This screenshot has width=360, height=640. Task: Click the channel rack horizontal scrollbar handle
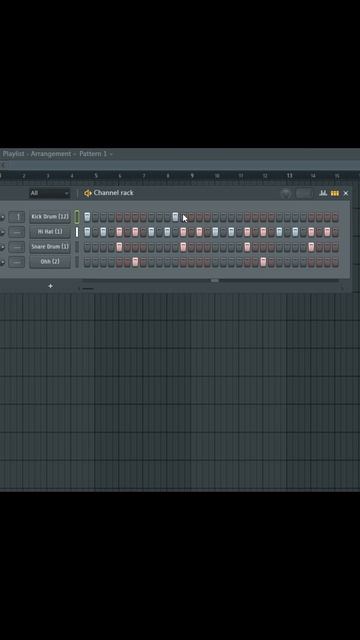(x=215, y=281)
